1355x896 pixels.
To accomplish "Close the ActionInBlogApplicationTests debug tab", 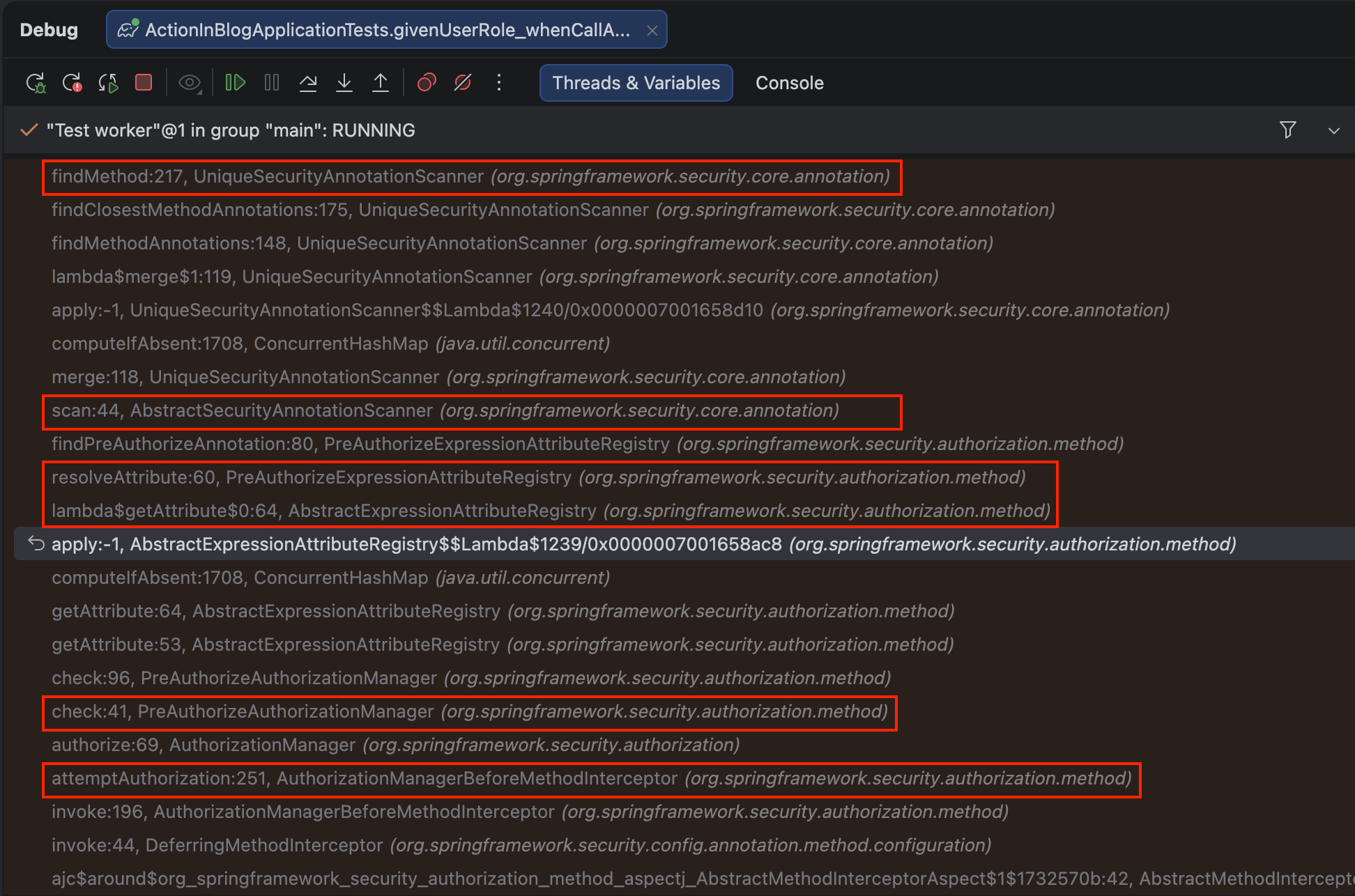I will click(x=652, y=31).
